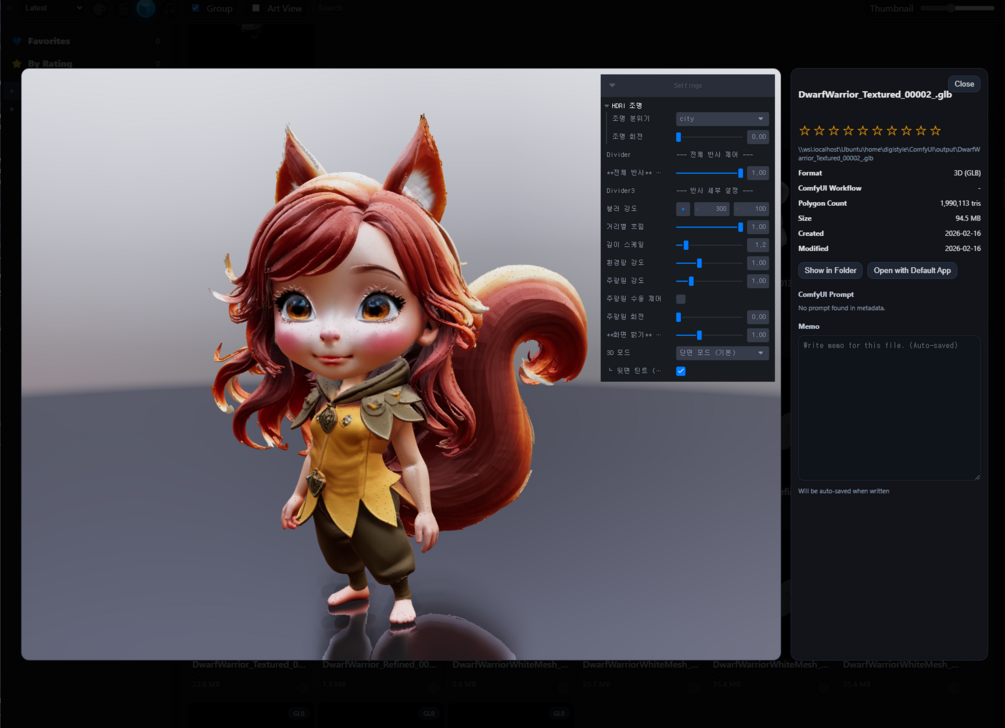Viewport: 1005px width, 728px height.
Task: Click the 거리별 흐림 value field
Action: pyautogui.click(x=758, y=227)
